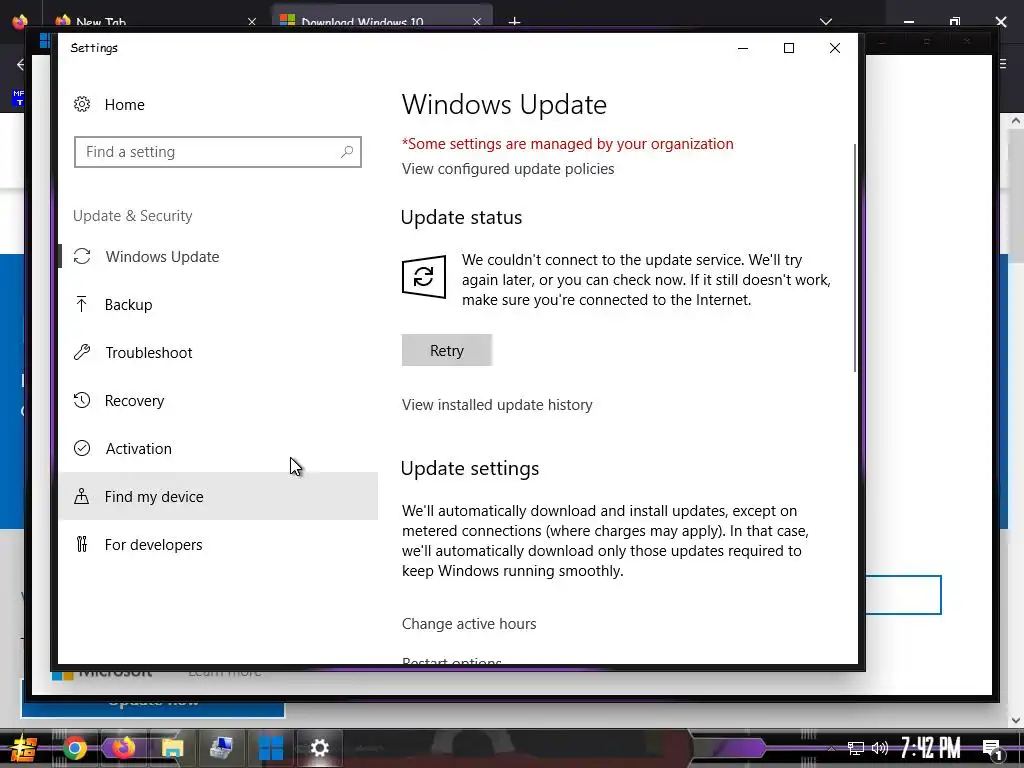
Task: Click the Settings window scrollbar
Action: tap(854, 258)
